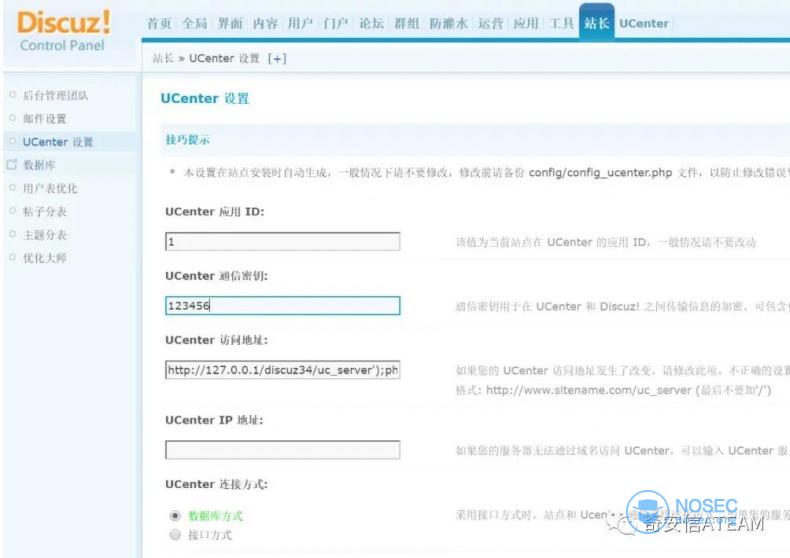Open the 界面 tab
This screenshot has width=790, height=558.
point(230,24)
